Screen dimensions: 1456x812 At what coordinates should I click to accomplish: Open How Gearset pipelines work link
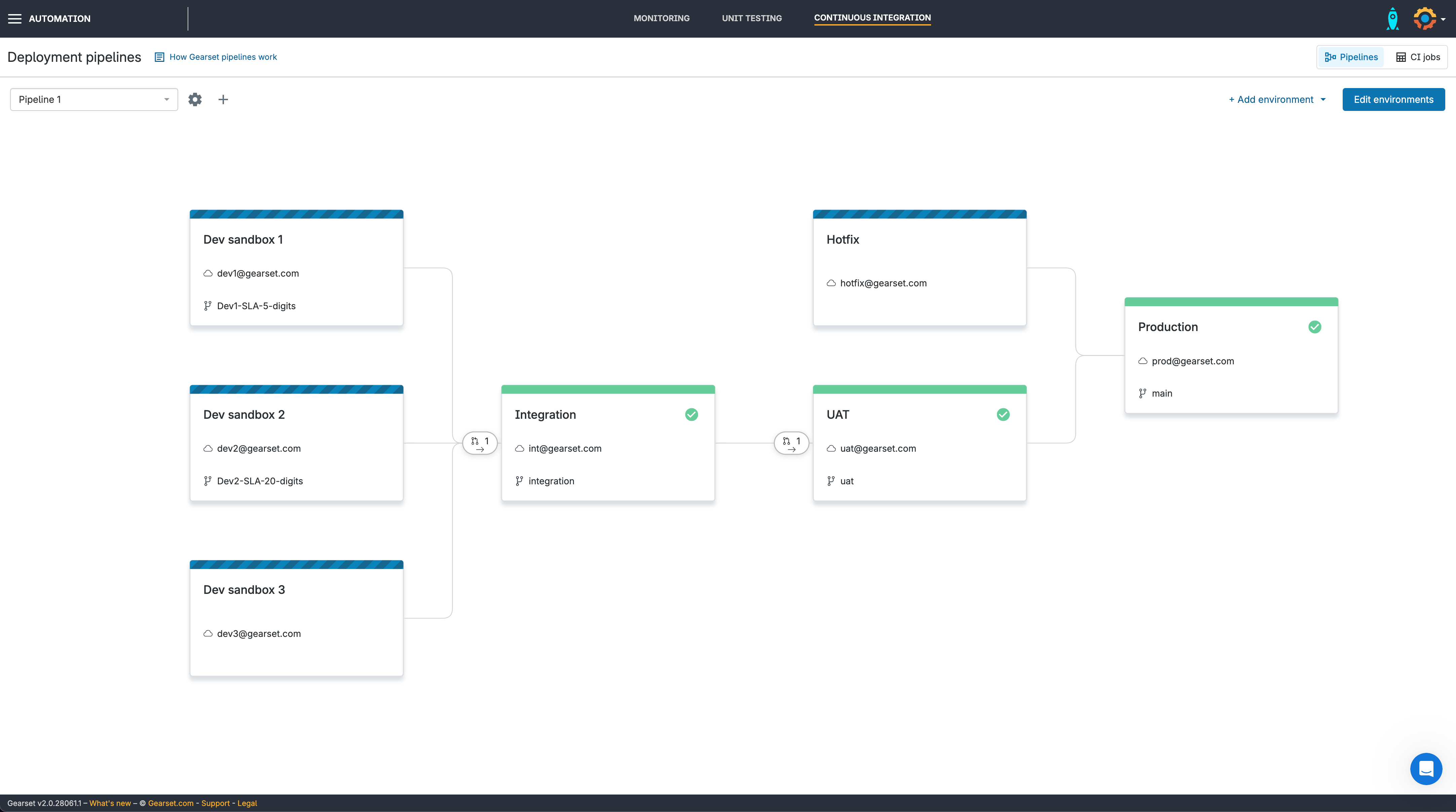click(223, 57)
